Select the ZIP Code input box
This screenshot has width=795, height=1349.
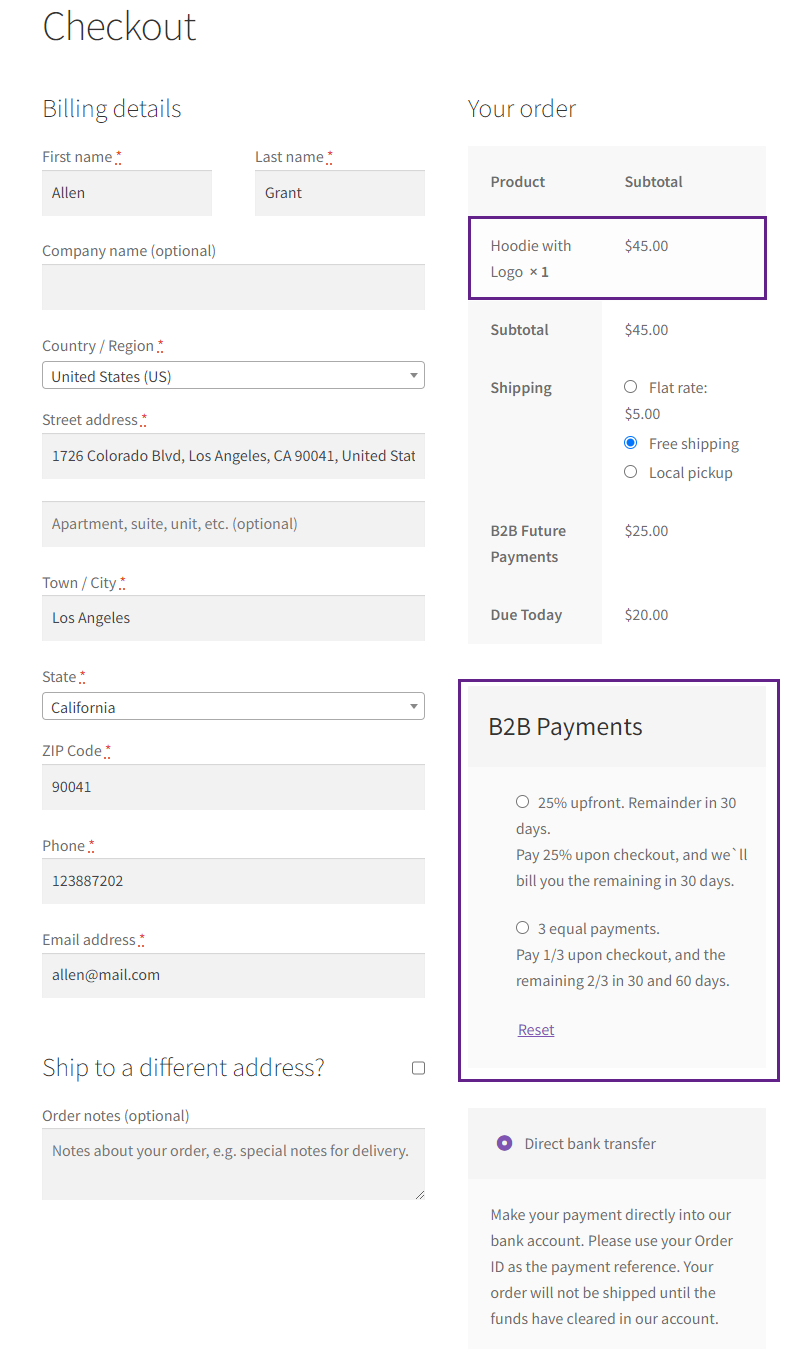[x=233, y=787]
